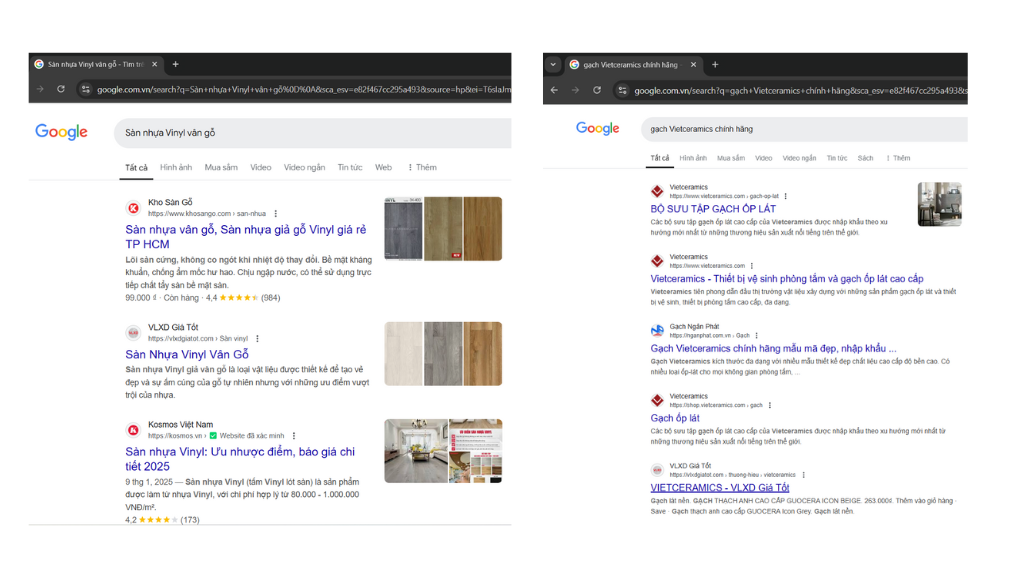The width and height of the screenshot is (1024, 584).
Task: Close 'gạch Vietceramics chính hãng' tab
Action: coord(693,65)
